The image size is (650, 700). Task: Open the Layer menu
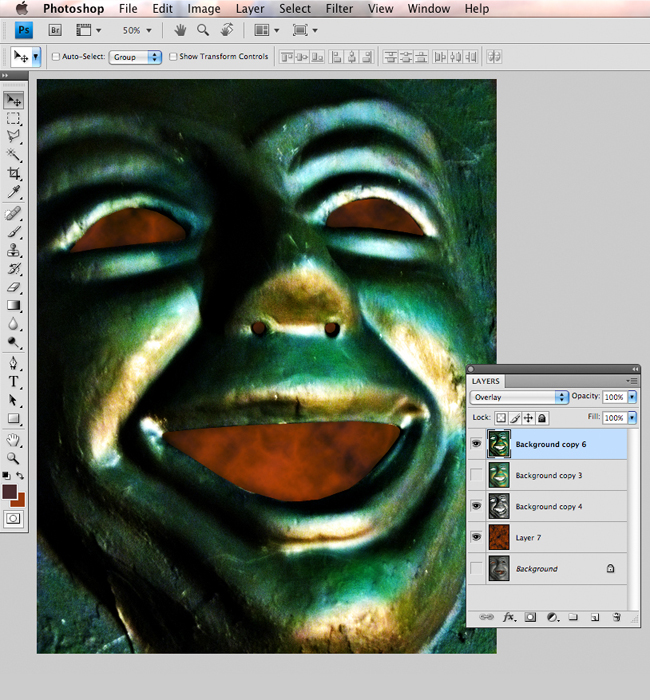click(x=250, y=8)
